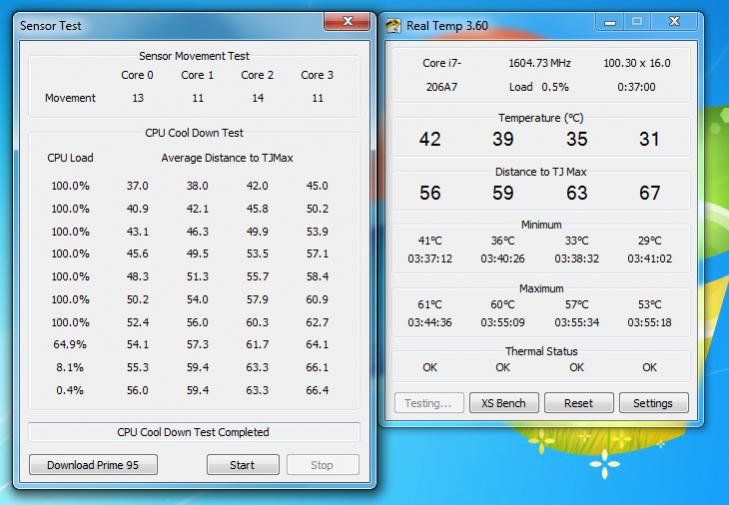Click CPU Cool Down Test Completed status

tap(193, 432)
